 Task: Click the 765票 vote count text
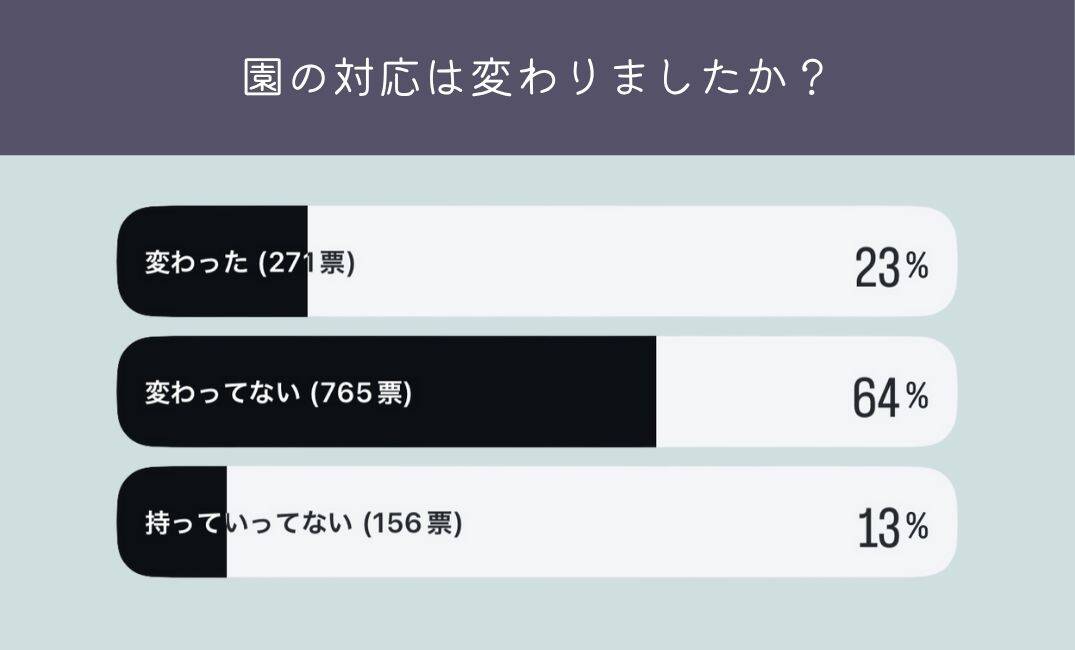pos(364,393)
